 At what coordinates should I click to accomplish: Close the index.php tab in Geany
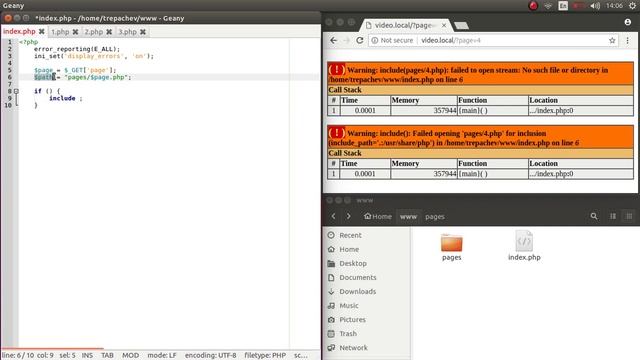[x=42, y=32]
